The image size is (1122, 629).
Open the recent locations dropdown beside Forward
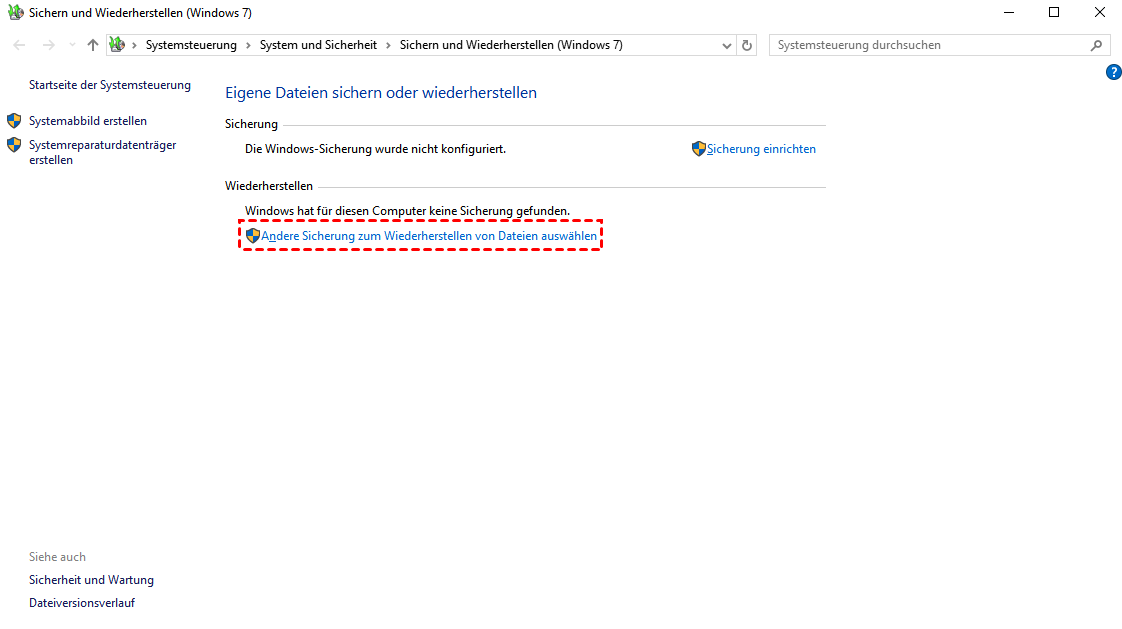click(71, 45)
